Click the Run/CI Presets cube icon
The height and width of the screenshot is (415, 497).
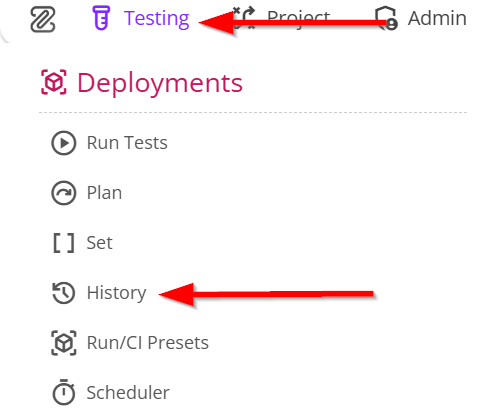click(64, 343)
